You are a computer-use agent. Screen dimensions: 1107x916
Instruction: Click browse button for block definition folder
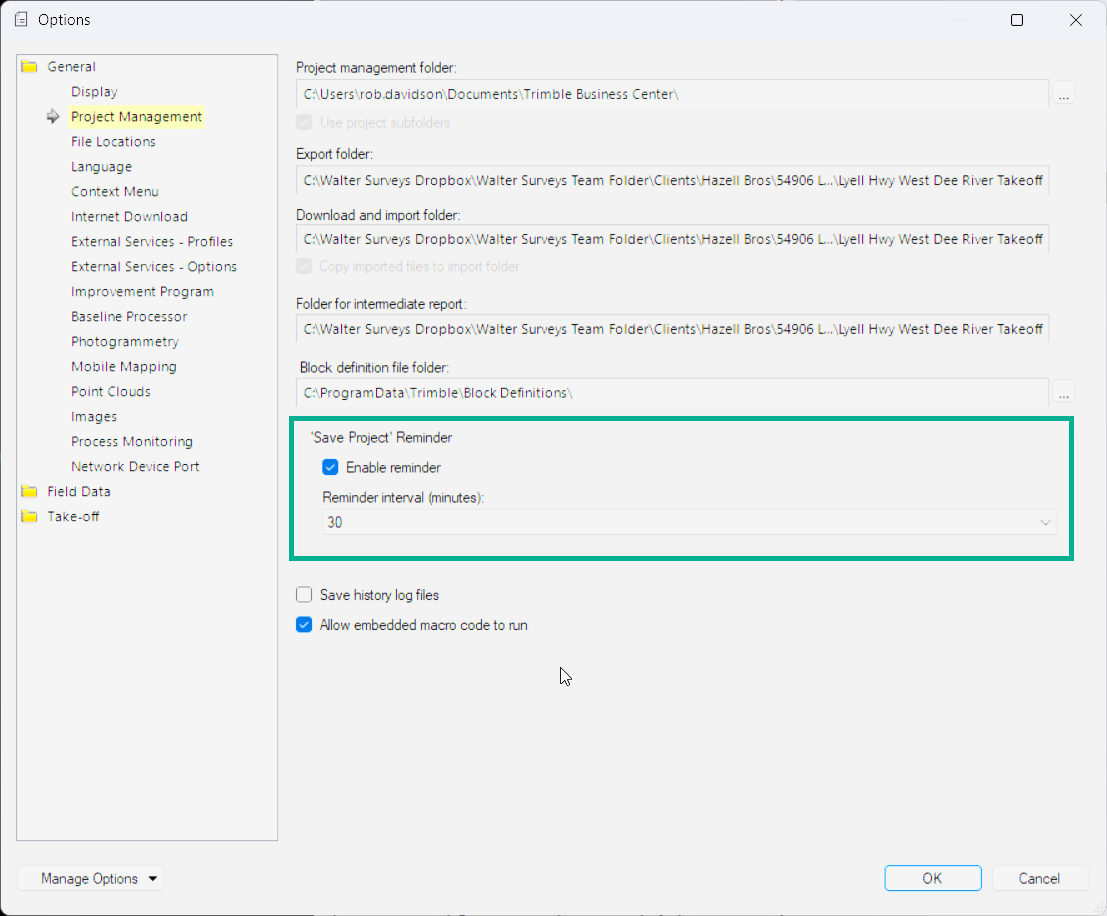pyautogui.click(x=1064, y=393)
